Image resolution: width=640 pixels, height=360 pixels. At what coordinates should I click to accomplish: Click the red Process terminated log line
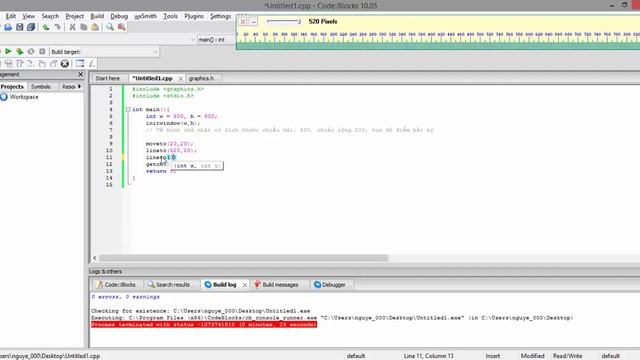point(204,325)
